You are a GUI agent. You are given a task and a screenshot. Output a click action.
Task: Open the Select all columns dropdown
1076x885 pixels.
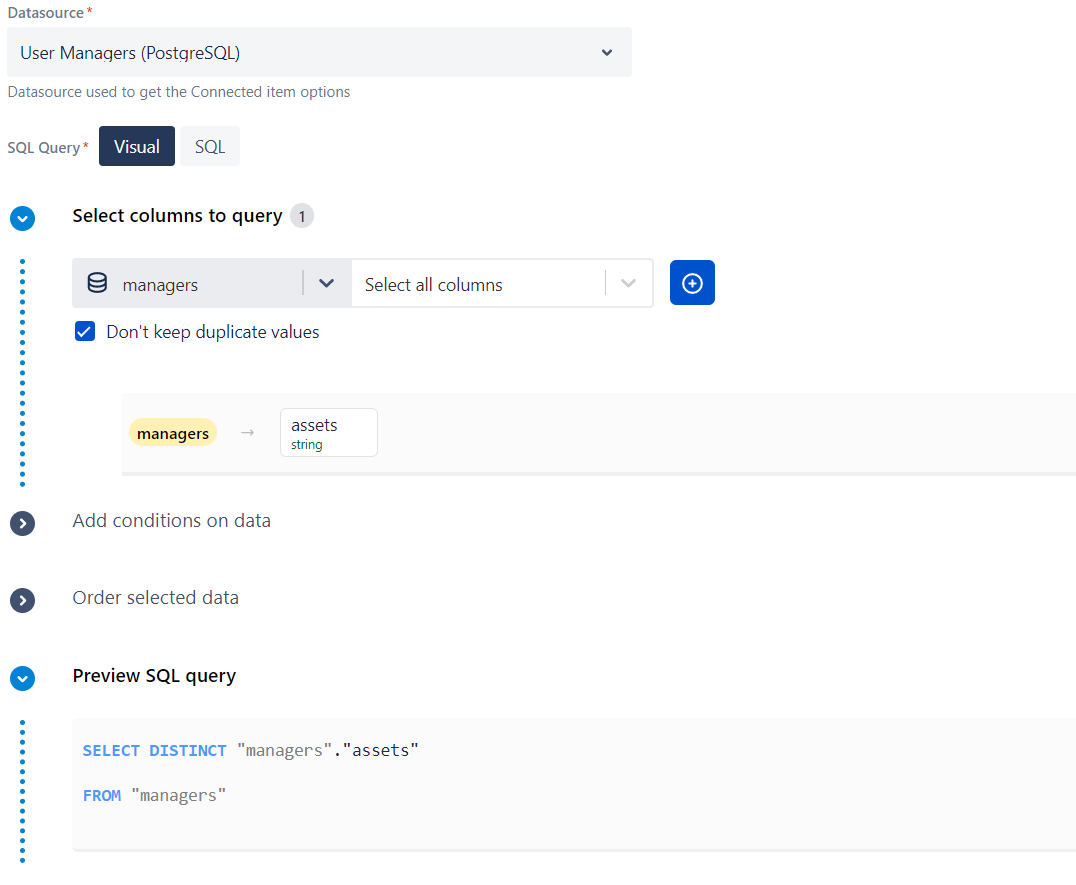point(628,284)
